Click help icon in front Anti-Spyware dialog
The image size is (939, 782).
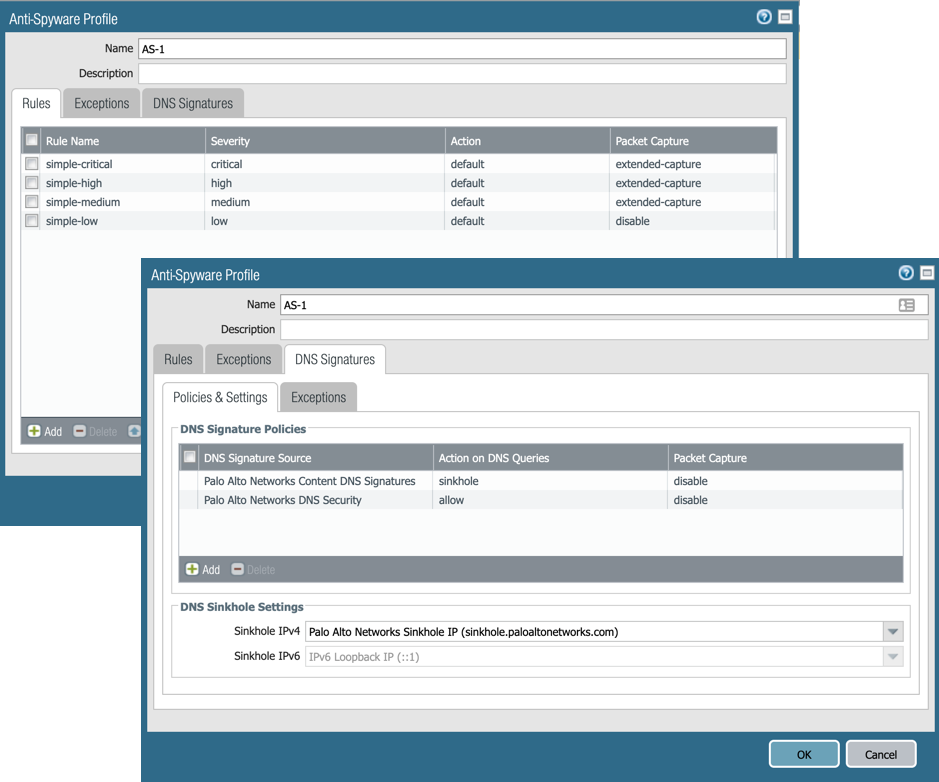click(906, 273)
